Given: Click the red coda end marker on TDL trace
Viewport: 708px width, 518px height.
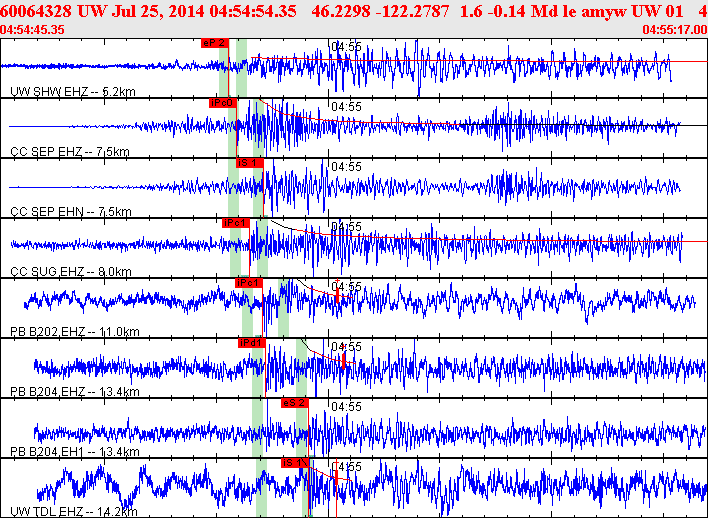Looking at the screenshot, I should tap(336, 477).
